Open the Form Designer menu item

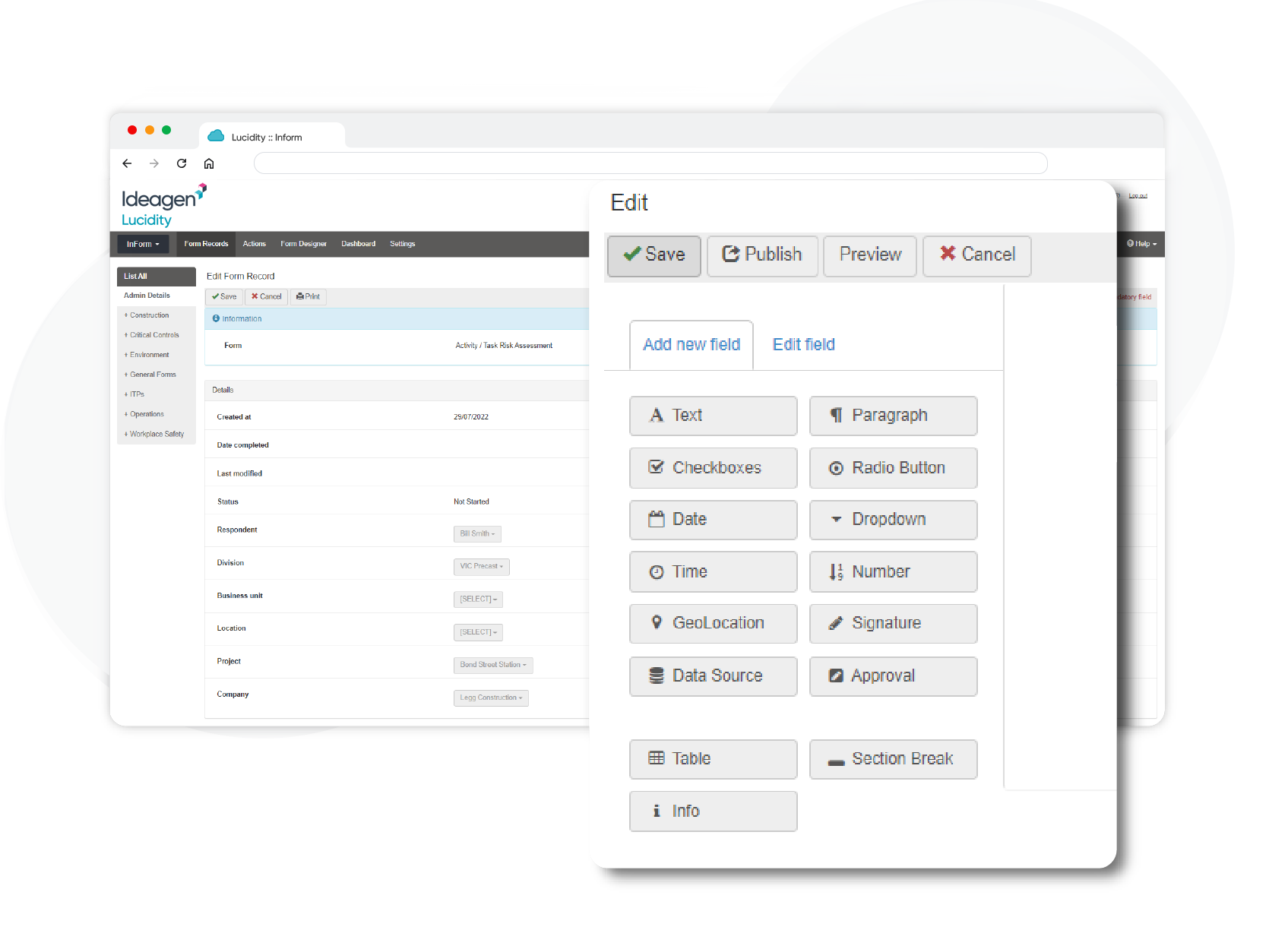tap(303, 243)
